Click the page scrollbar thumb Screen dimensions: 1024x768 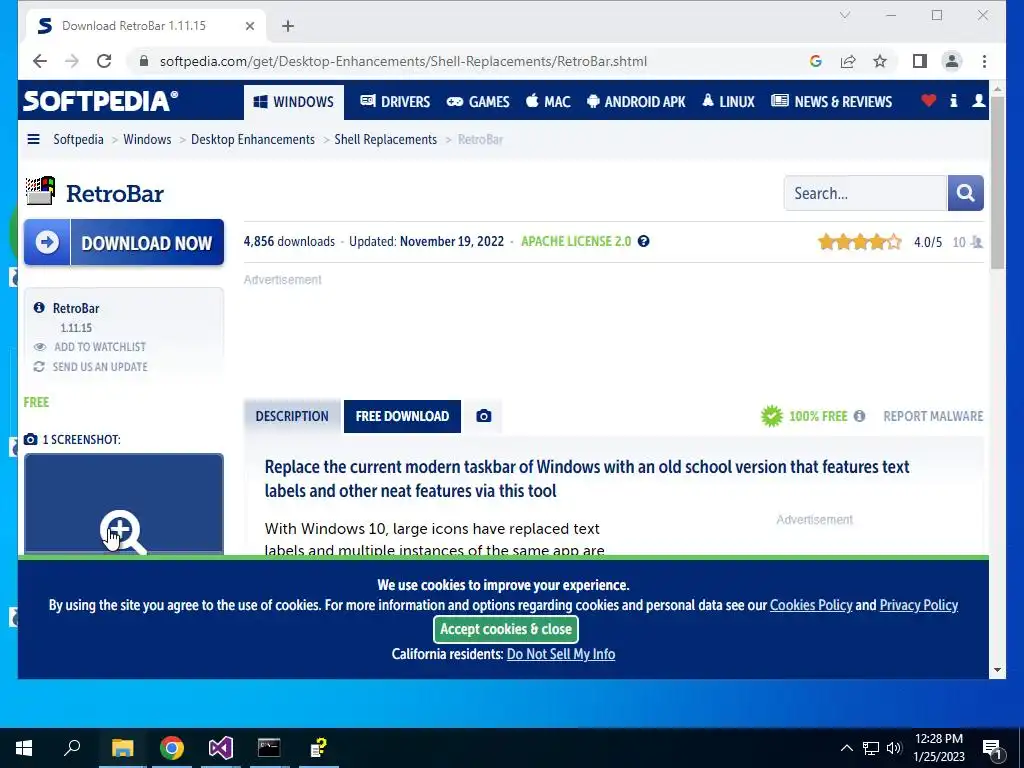[997, 182]
